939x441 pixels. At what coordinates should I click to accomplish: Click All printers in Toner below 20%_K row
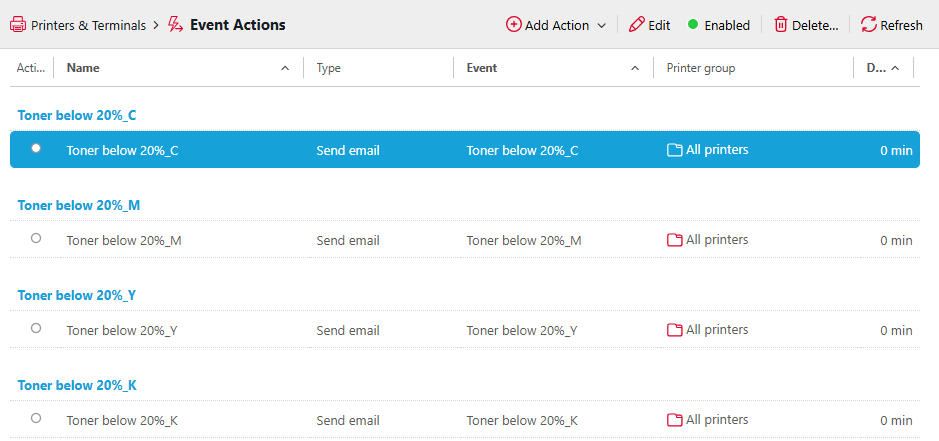click(x=717, y=419)
